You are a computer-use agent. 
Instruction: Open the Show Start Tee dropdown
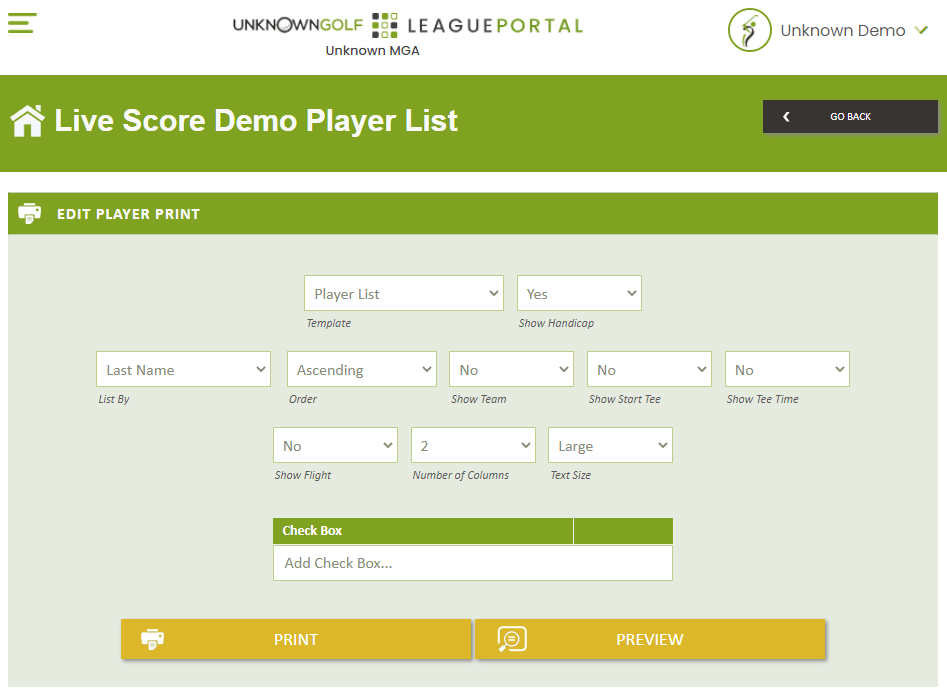pyautogui.click(x=649, y=370)
